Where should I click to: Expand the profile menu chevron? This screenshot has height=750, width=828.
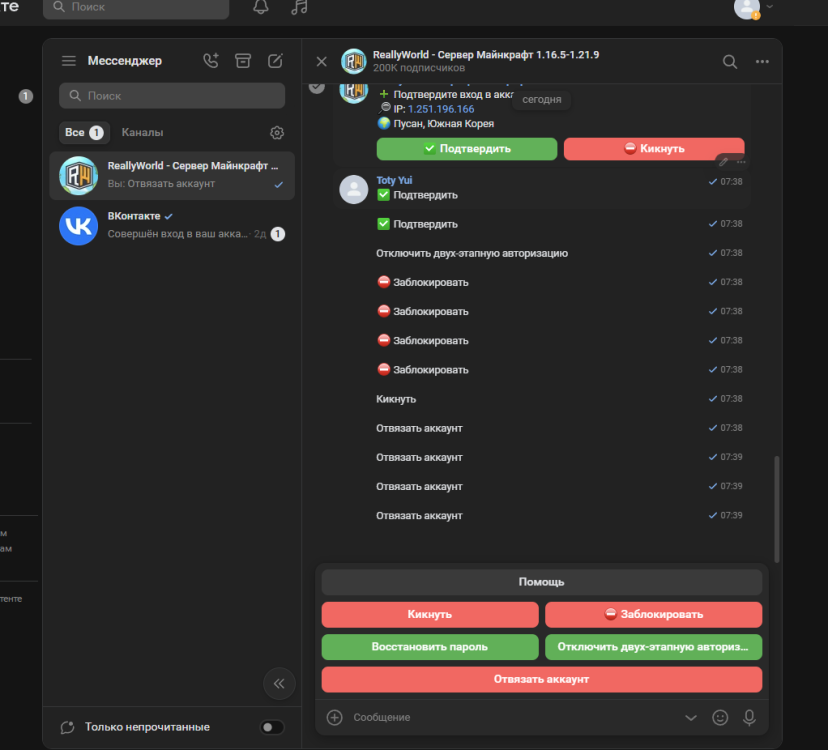(x=769, y=6)
